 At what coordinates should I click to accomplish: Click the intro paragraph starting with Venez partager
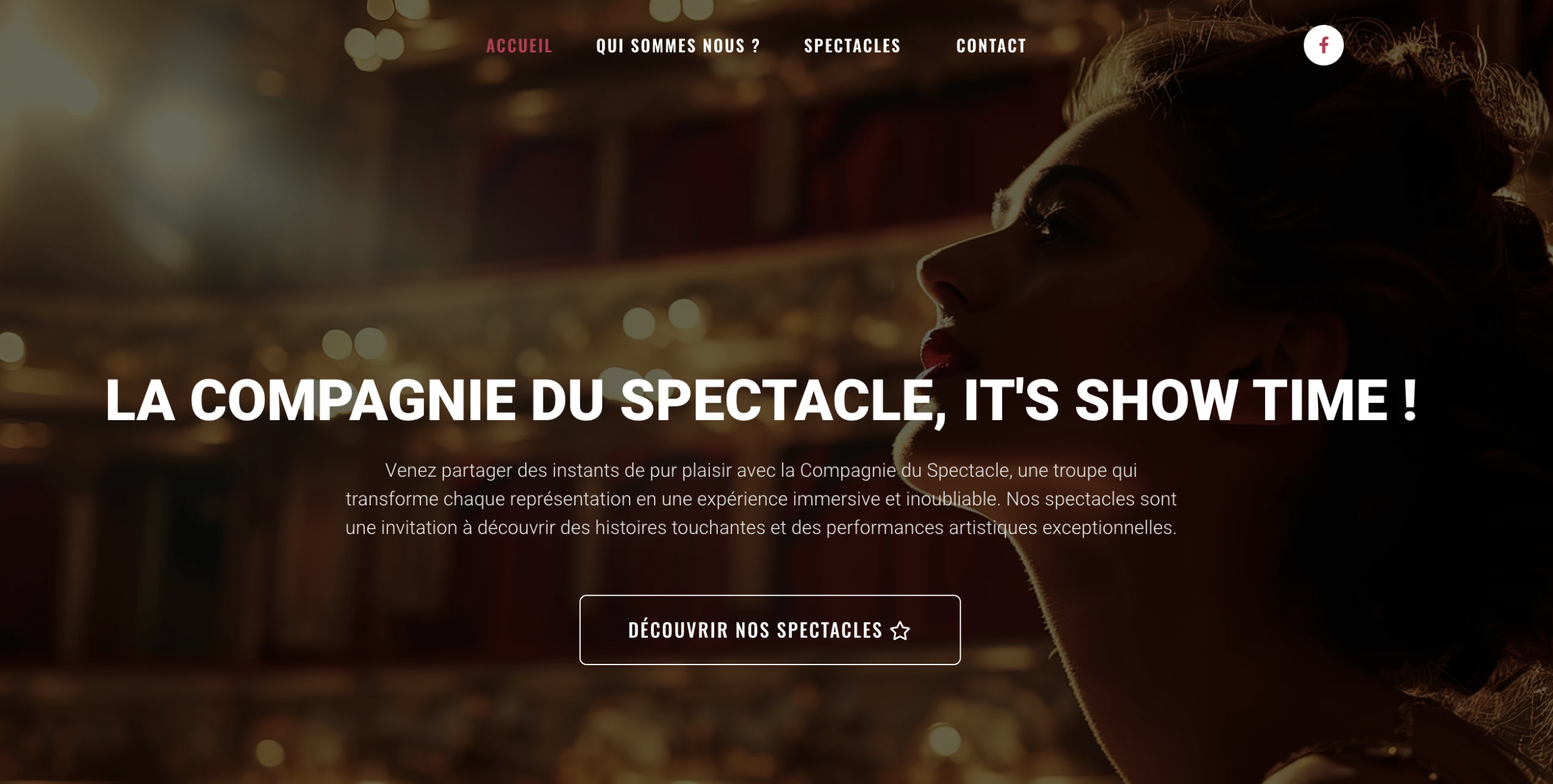click(761, 499)
